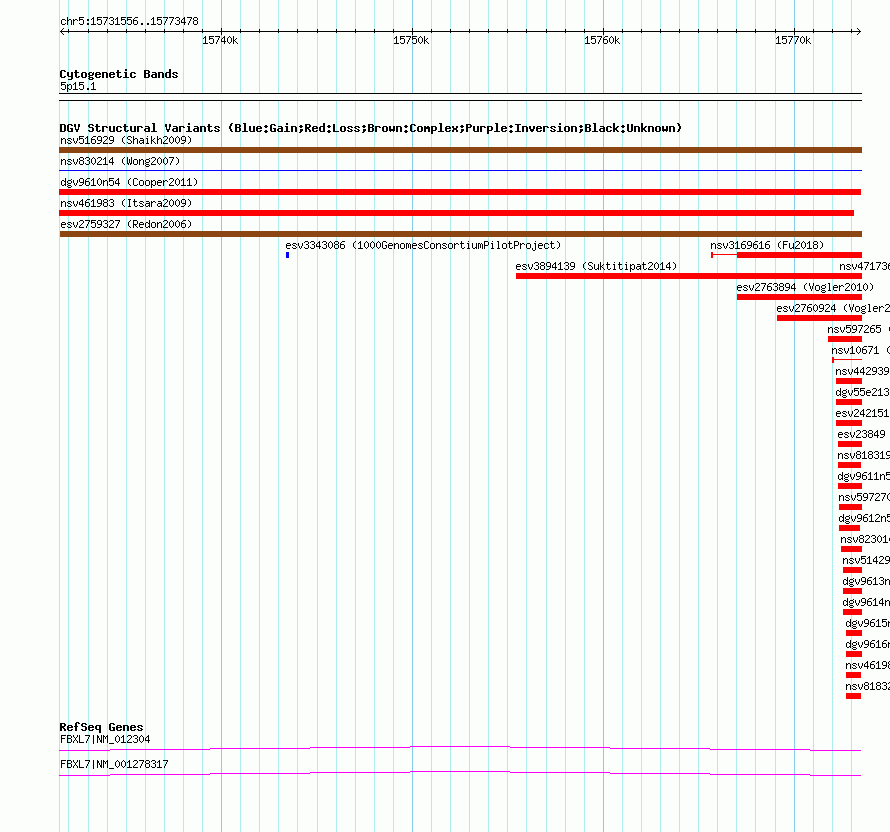The height and width of the screenshot is (832, 890).
Task: Open variant nsv461983 (Itsara2009) label
Action: coord(126,203)
